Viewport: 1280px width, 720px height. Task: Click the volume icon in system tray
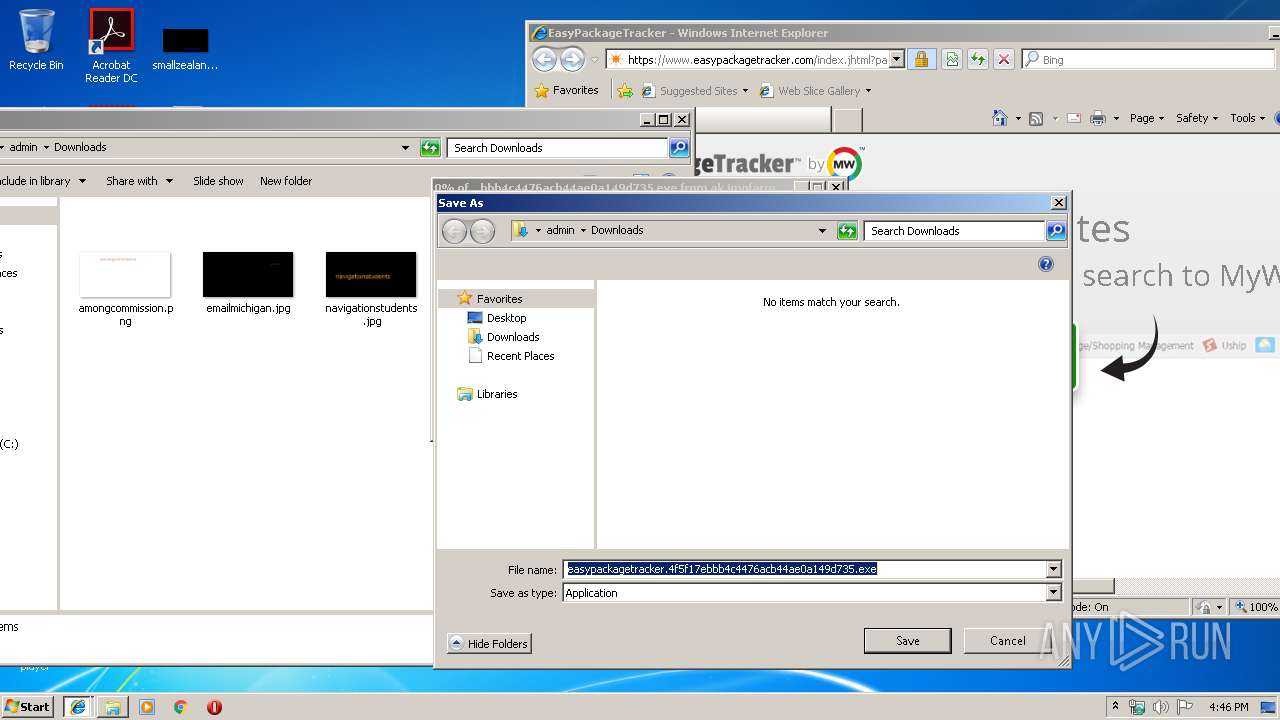(1161, 707)
